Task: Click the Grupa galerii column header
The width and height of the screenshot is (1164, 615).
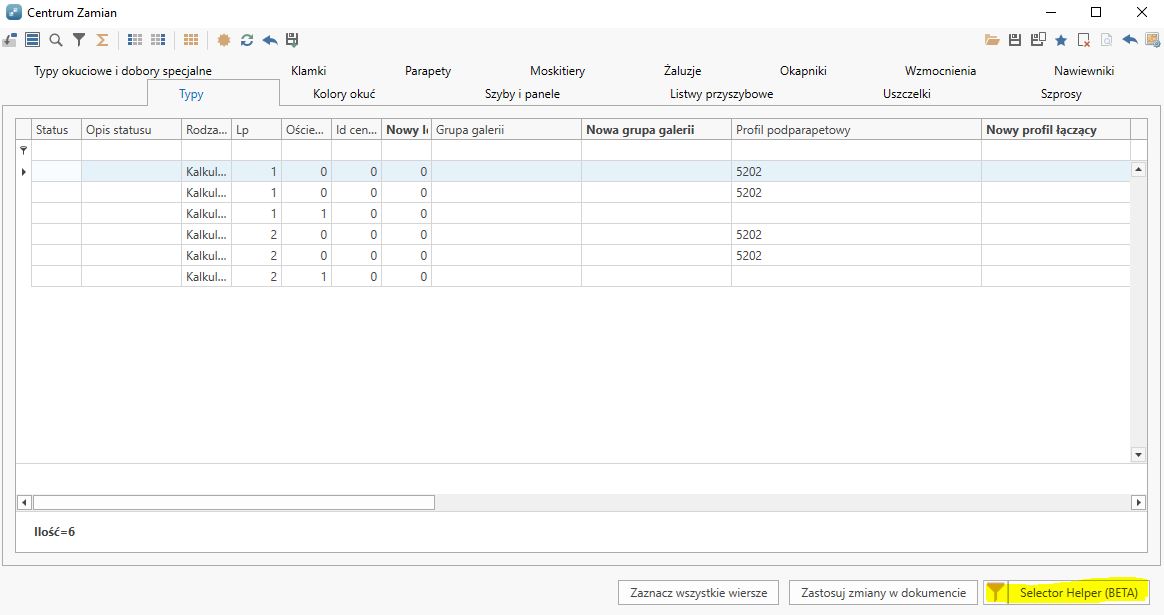Action: [x=506, y=129]
